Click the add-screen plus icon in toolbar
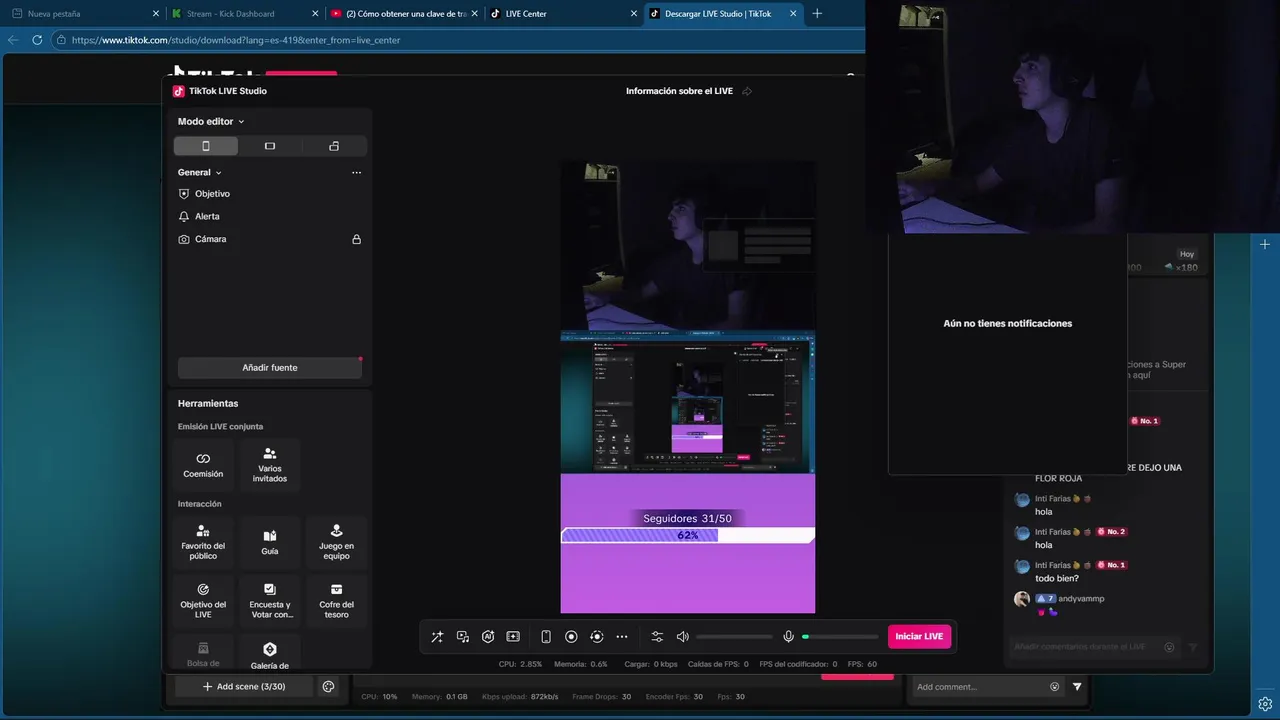This screenshot has height=720, width=1280. point(513,637)
